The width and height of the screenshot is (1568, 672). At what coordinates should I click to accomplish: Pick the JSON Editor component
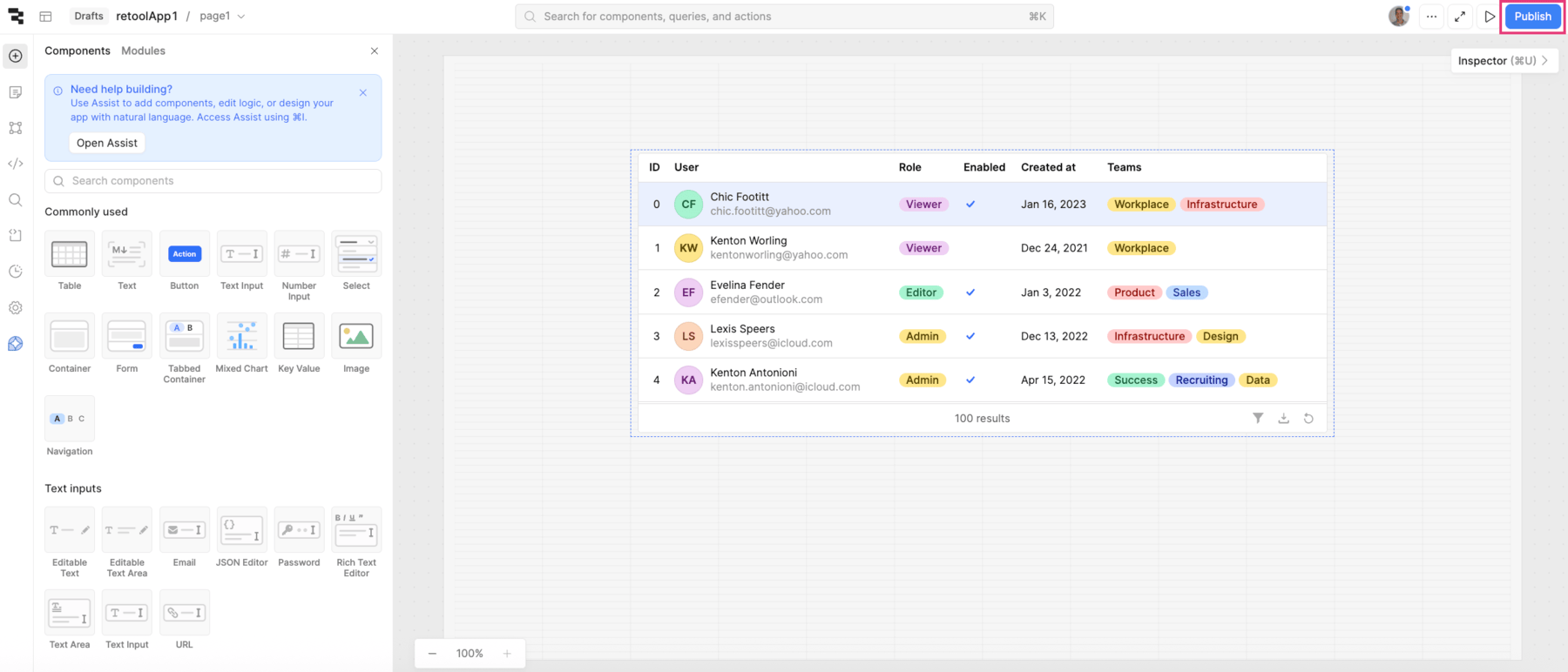pos(241,530)
